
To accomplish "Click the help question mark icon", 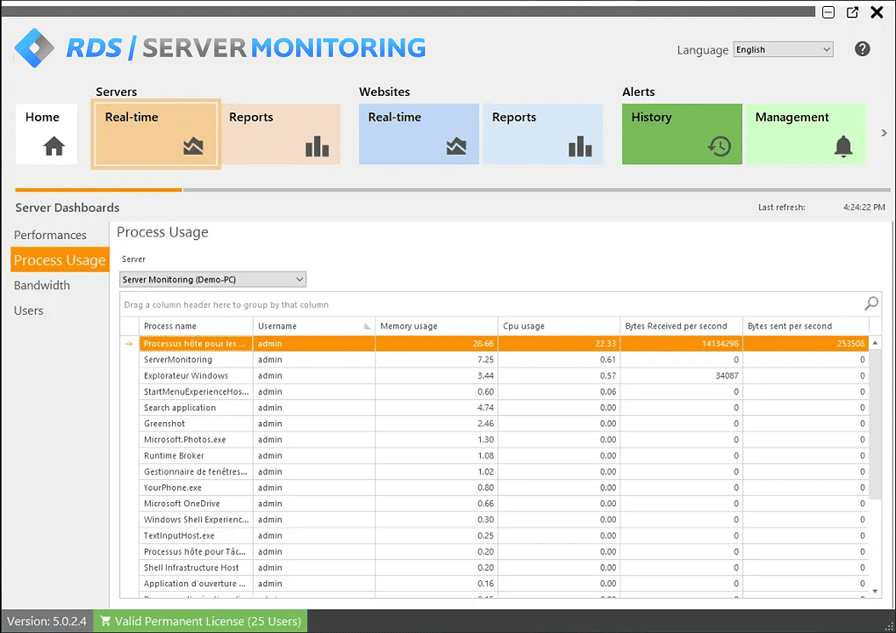I will click(862, 49).
